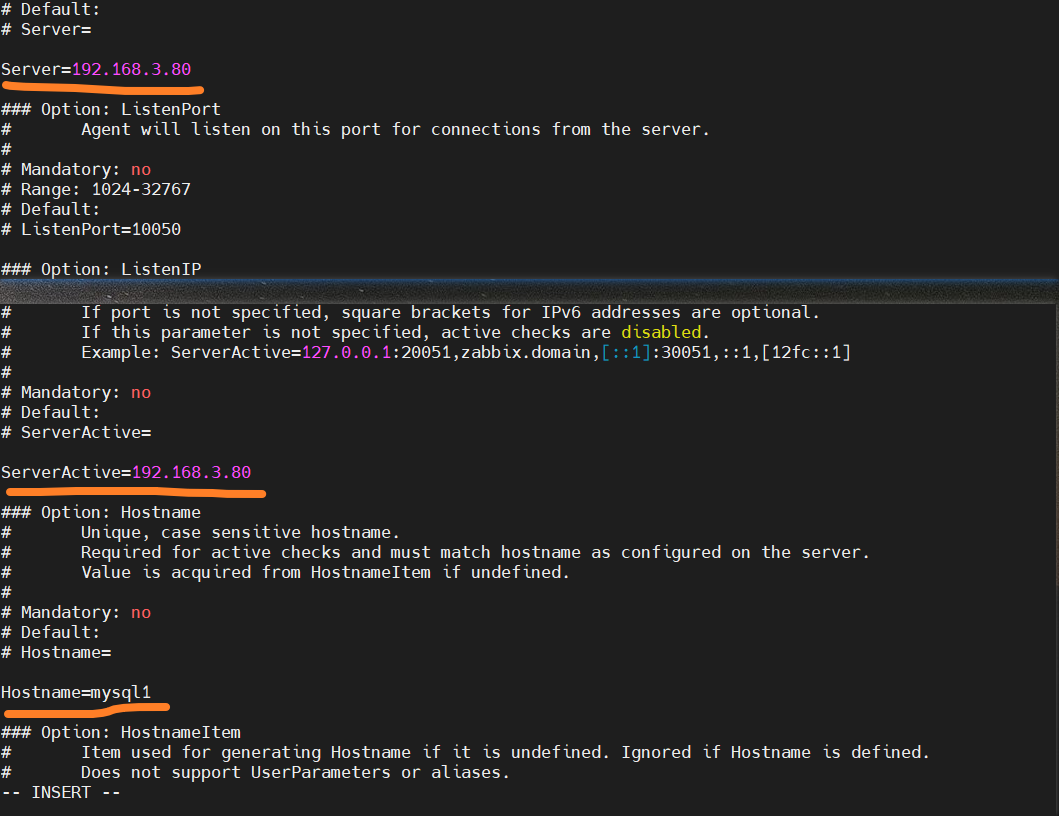Click the "### Option: Hostname" heading line
1059x816 pixels.
(101, 512)
